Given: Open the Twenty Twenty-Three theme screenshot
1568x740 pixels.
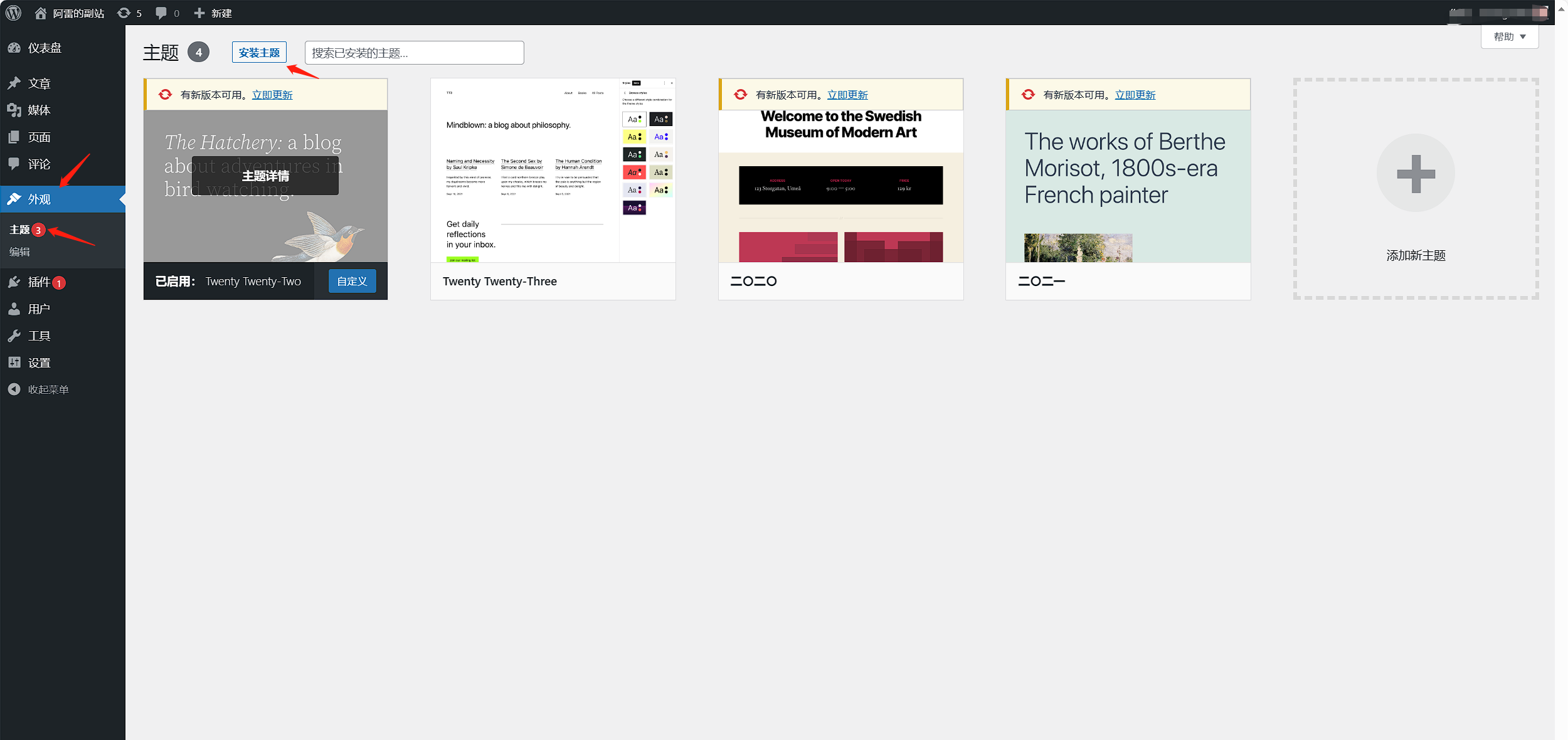Looking at the screenshot, I should (x=553, y=170).
